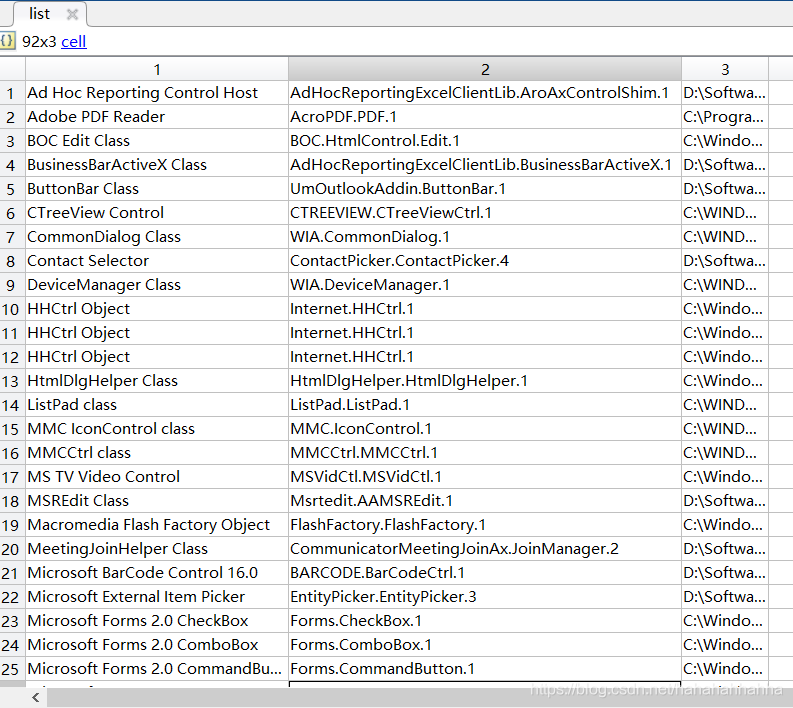
Task: Select cell 'Forms.CheckBox.1'
Action: click(x=485, y=621)
